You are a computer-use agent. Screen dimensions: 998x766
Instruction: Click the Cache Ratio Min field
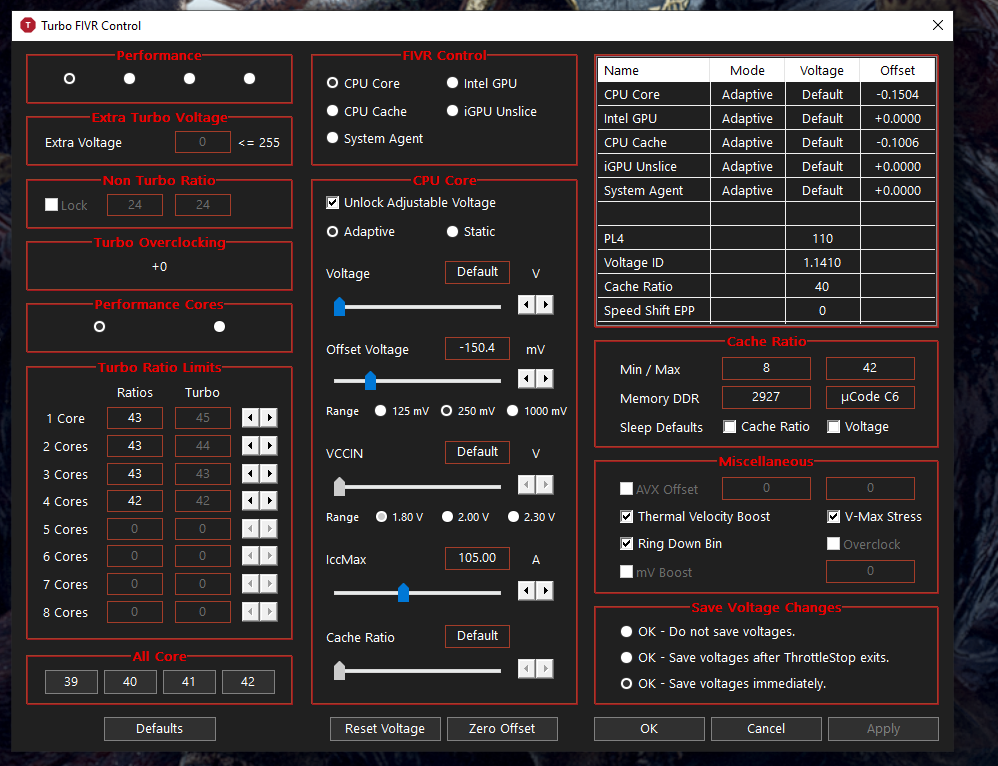point(766,369)
